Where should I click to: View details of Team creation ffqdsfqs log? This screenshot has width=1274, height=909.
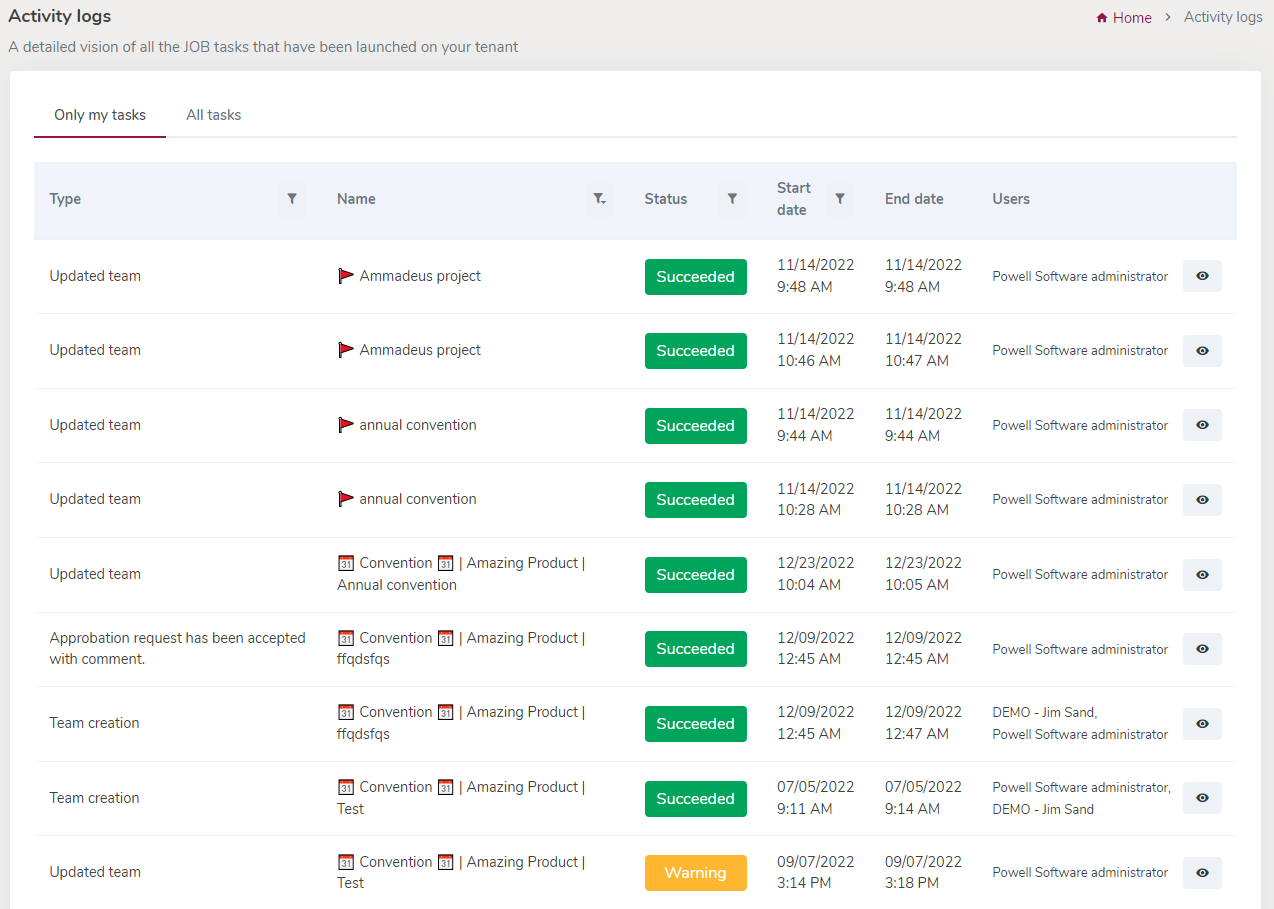[1202, 724]
